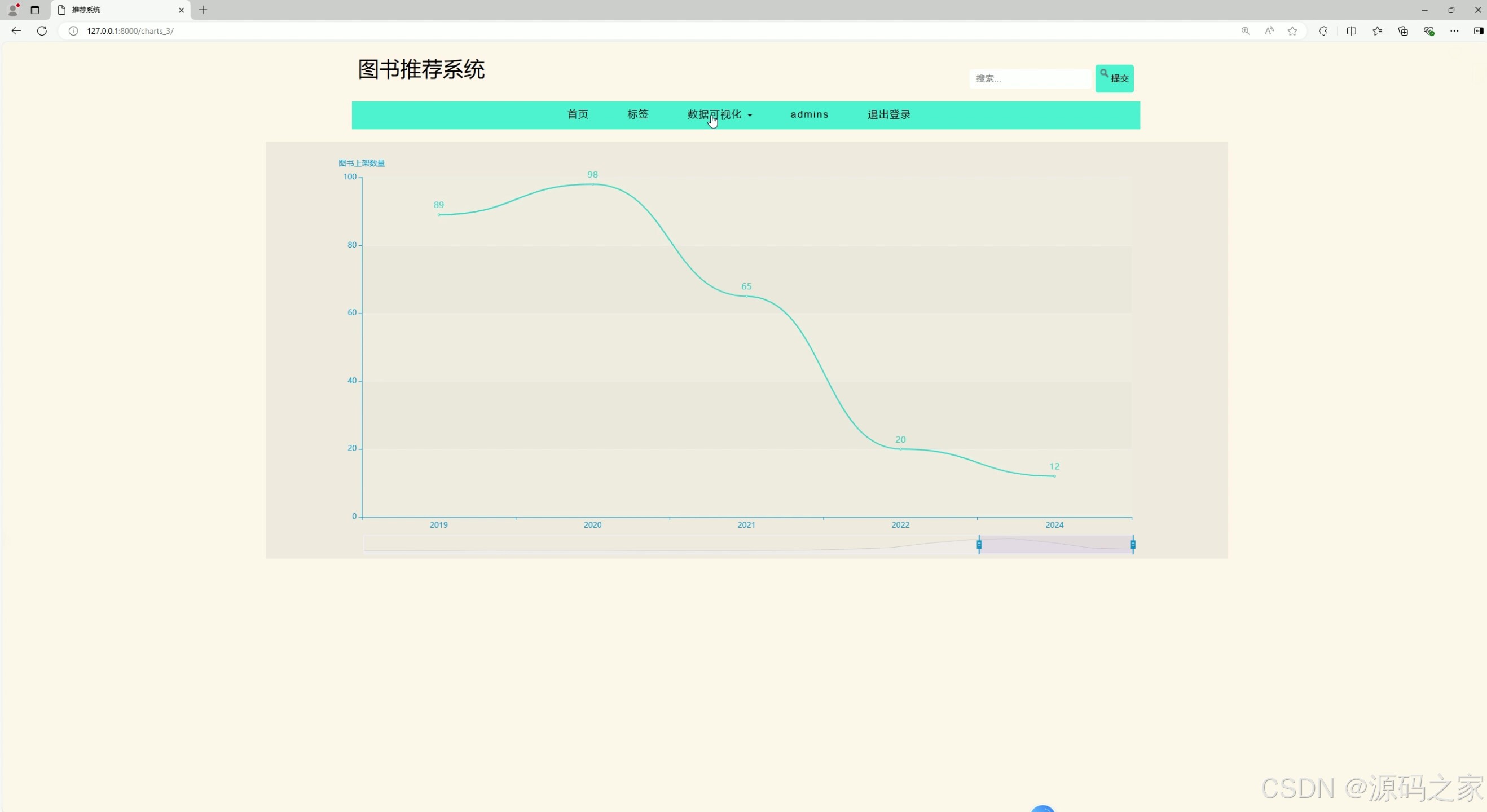Image resolution: width=1487 pixels, height=812 pixels.
Task: Open the zoom control in the address bar
Action: coord(1246,30)
